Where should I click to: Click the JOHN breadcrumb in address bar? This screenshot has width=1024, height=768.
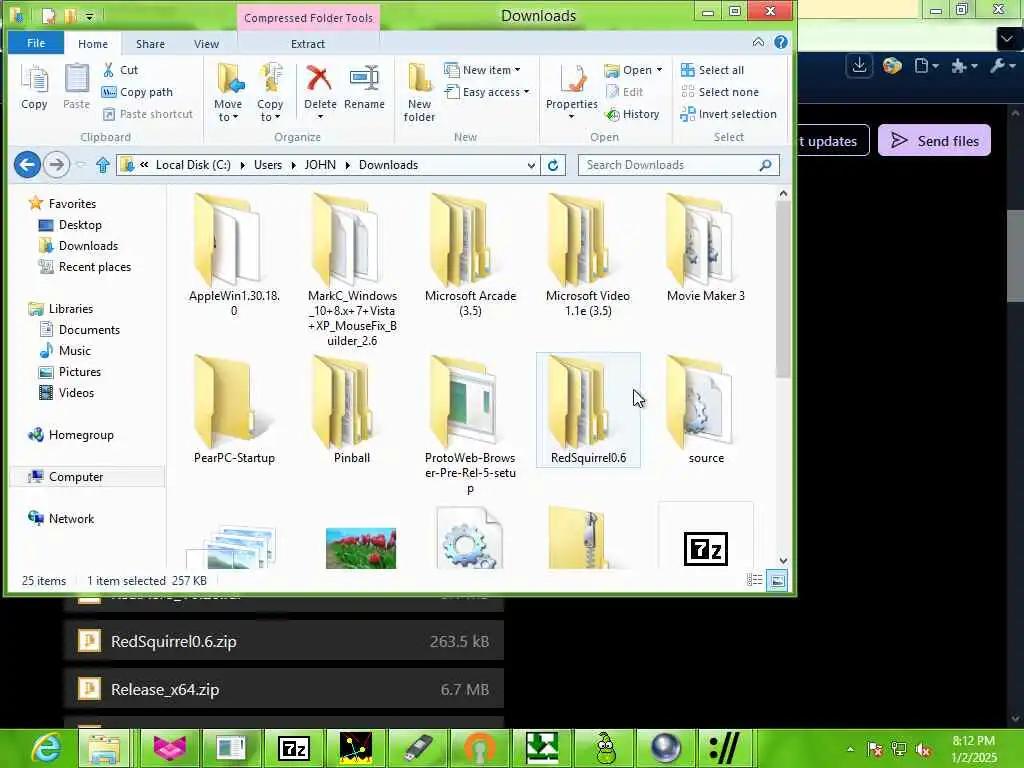point(320,165)
